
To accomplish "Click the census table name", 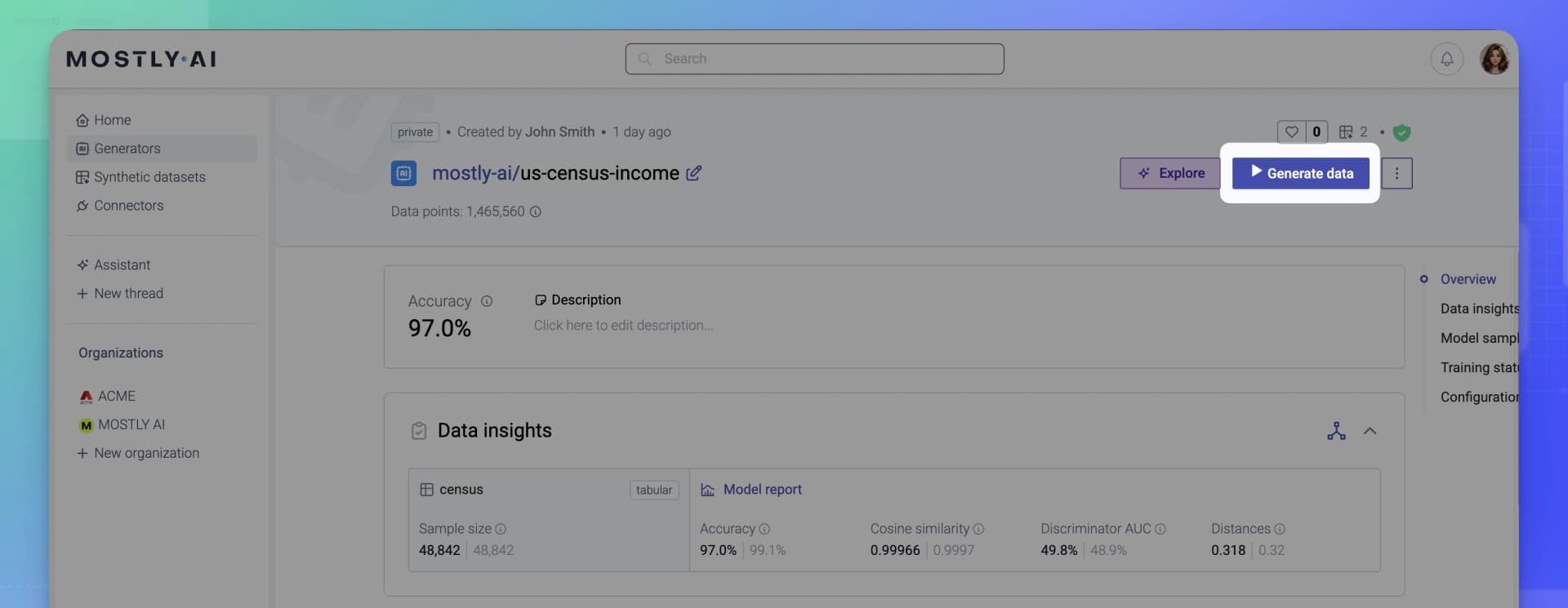I will point(461,490).
